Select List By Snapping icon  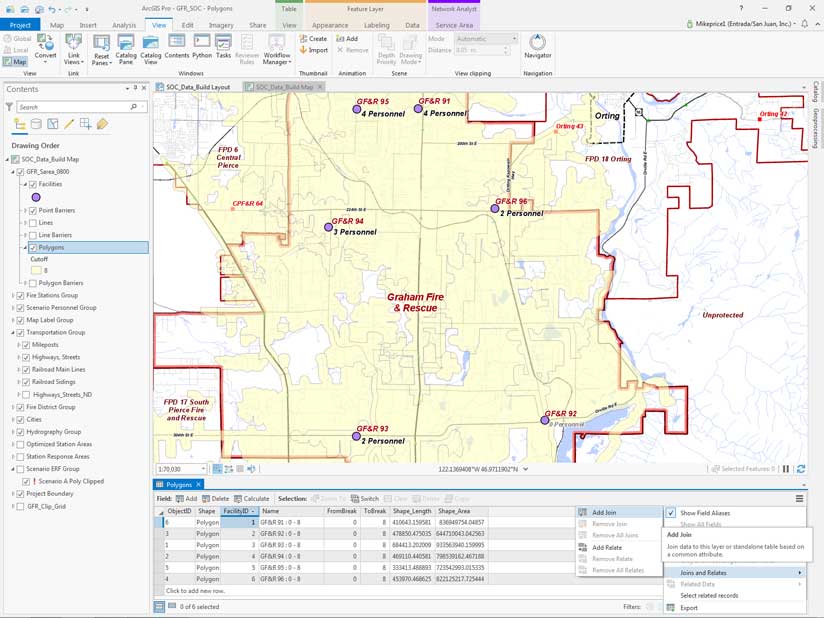(x=85, y=124)
